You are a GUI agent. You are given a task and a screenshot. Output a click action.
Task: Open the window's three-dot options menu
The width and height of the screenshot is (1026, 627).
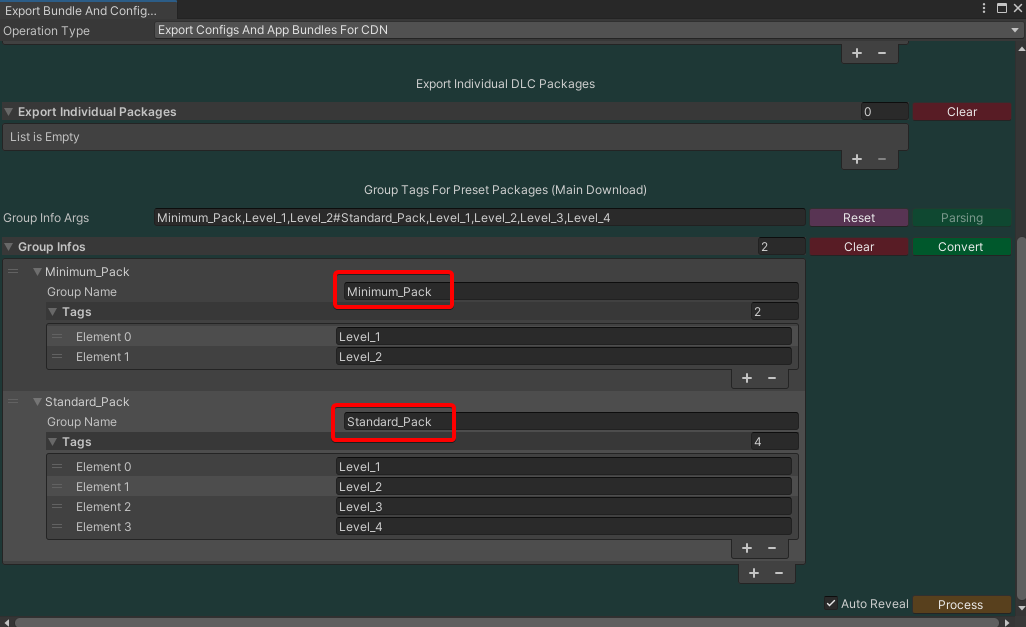pyautogui.click(x=983, y=9)
